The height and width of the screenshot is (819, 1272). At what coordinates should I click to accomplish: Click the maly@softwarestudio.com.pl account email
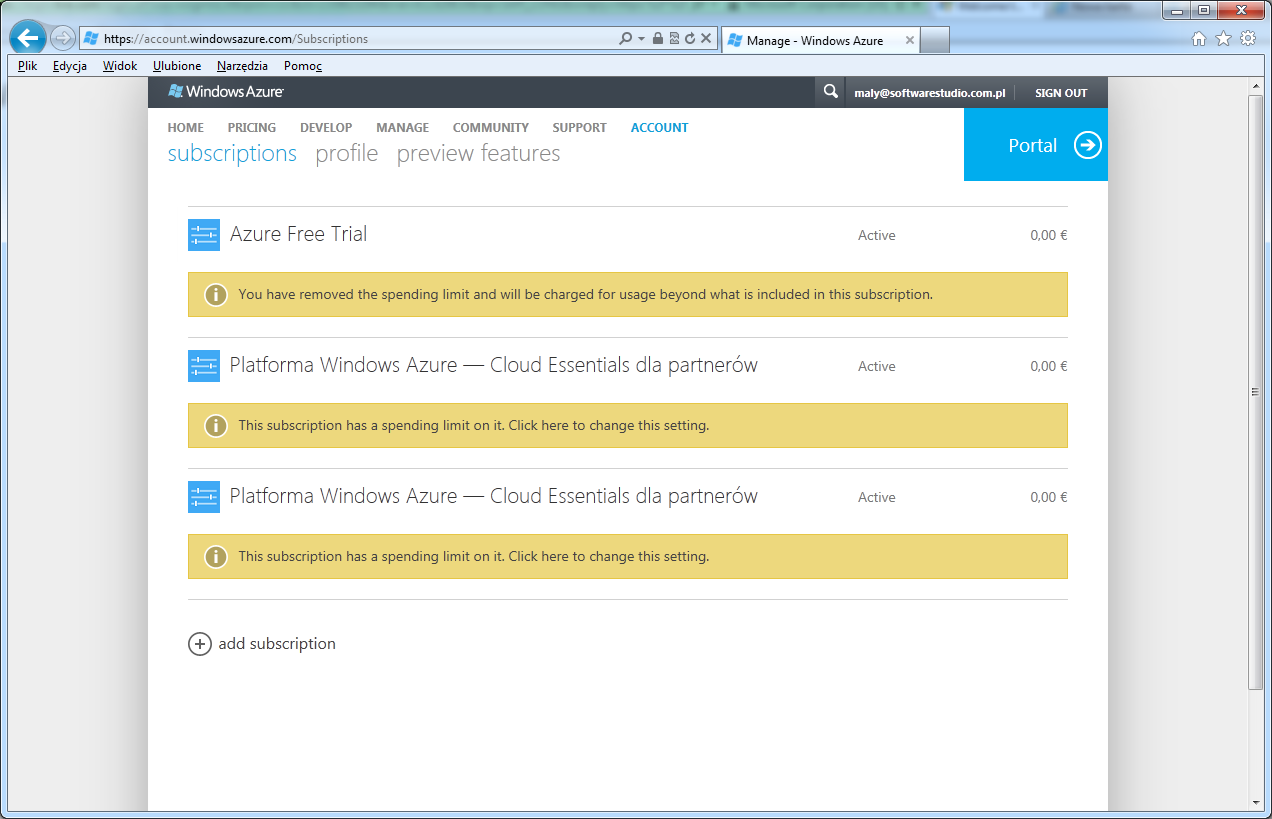929,93
